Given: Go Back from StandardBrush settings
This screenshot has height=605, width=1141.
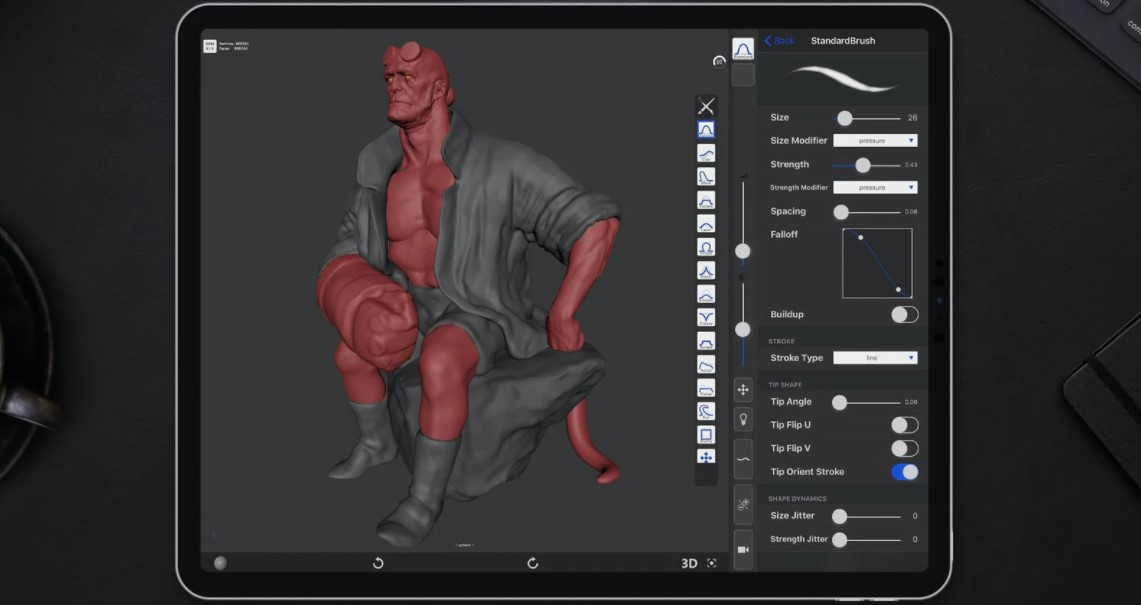Looking at the screenshot, I should coord(779,41).
